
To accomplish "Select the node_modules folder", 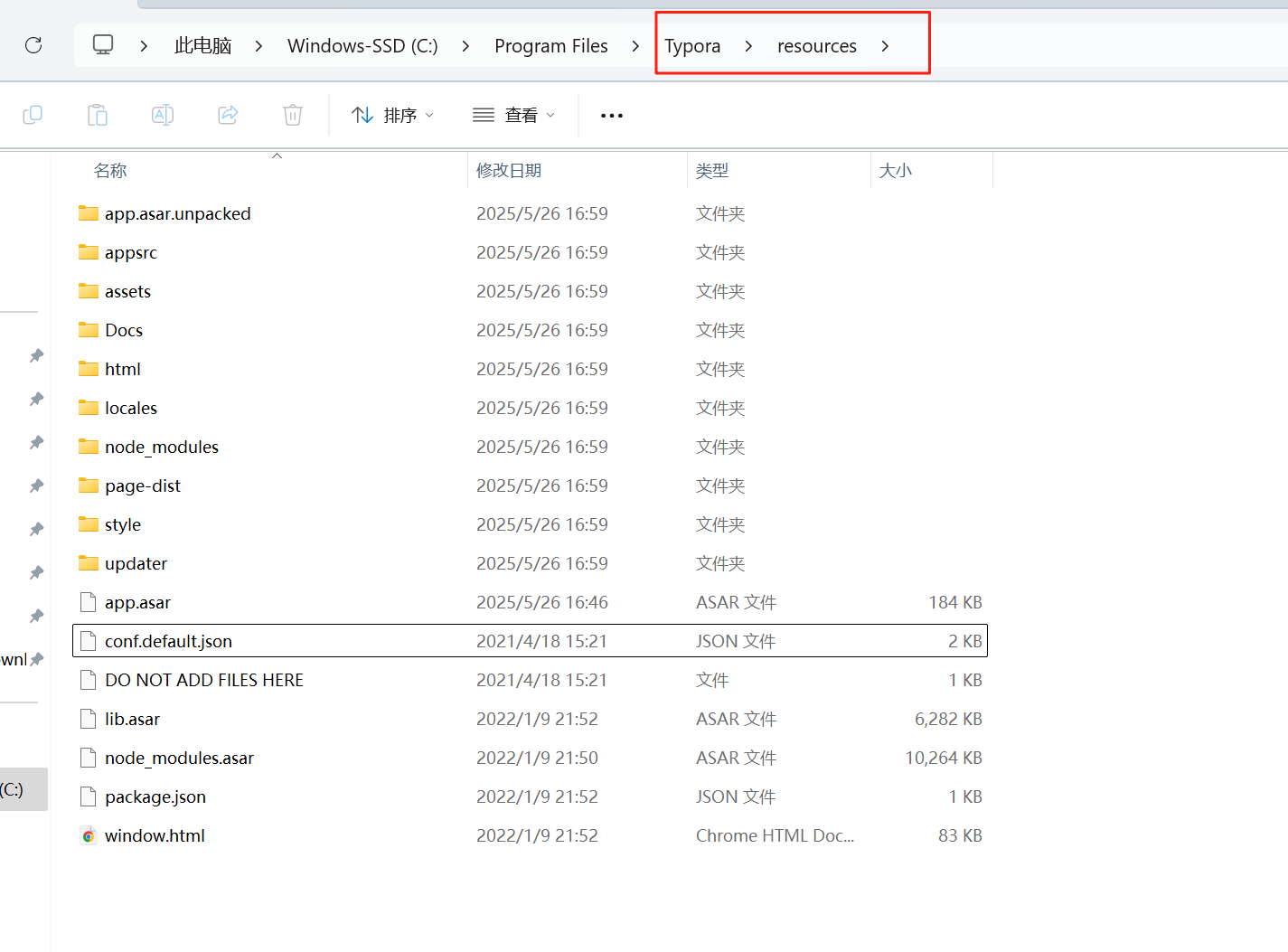I will click(x=530, y=447).
